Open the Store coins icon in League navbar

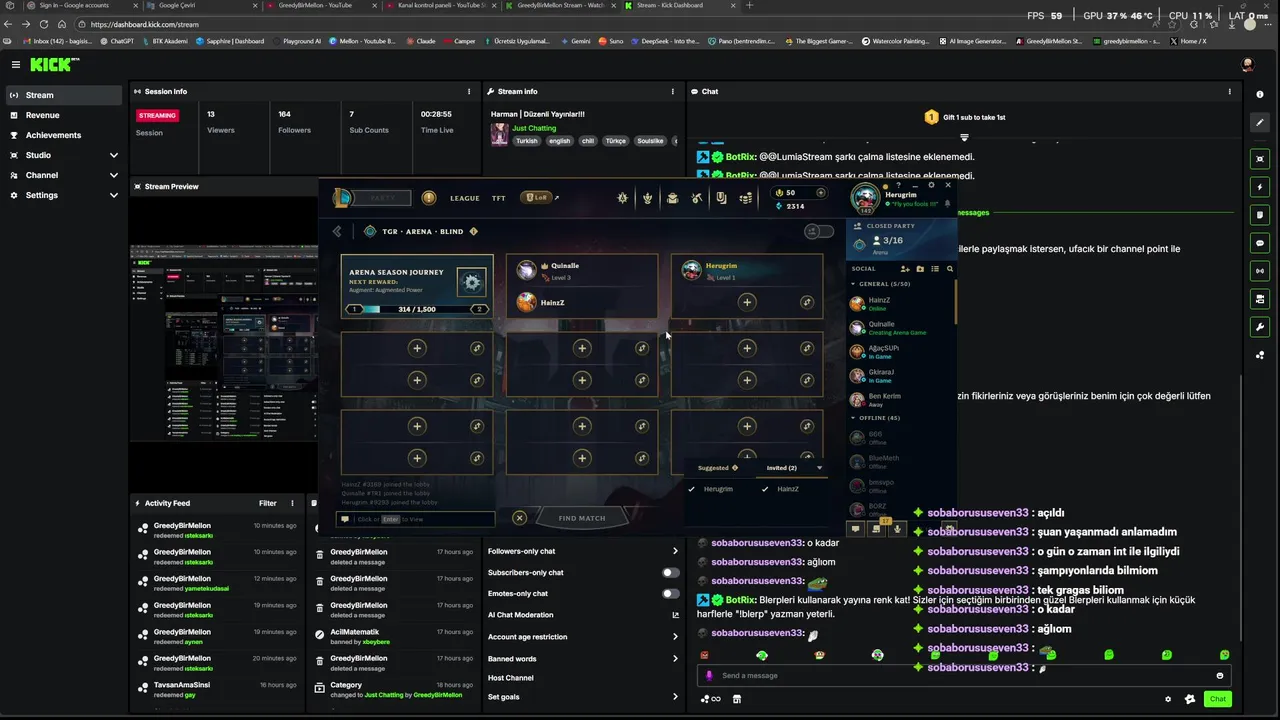pos(746,198)
